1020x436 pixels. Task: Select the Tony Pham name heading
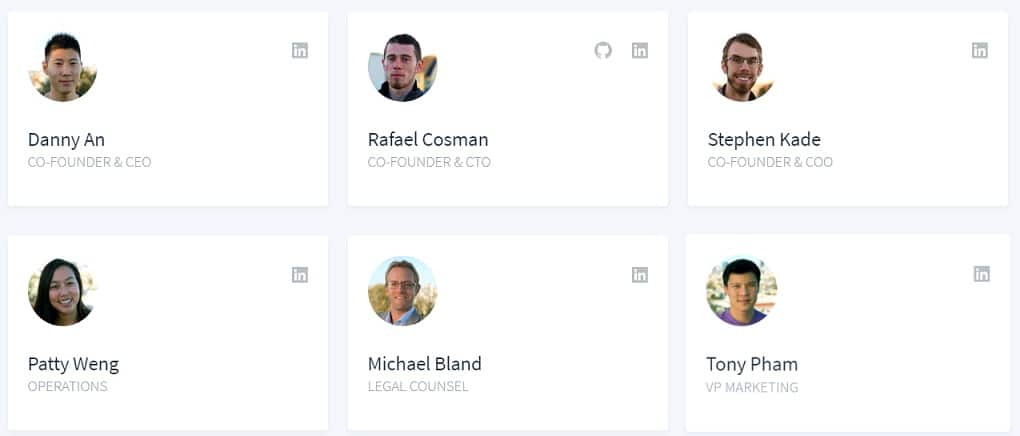(x=752, y=364)
